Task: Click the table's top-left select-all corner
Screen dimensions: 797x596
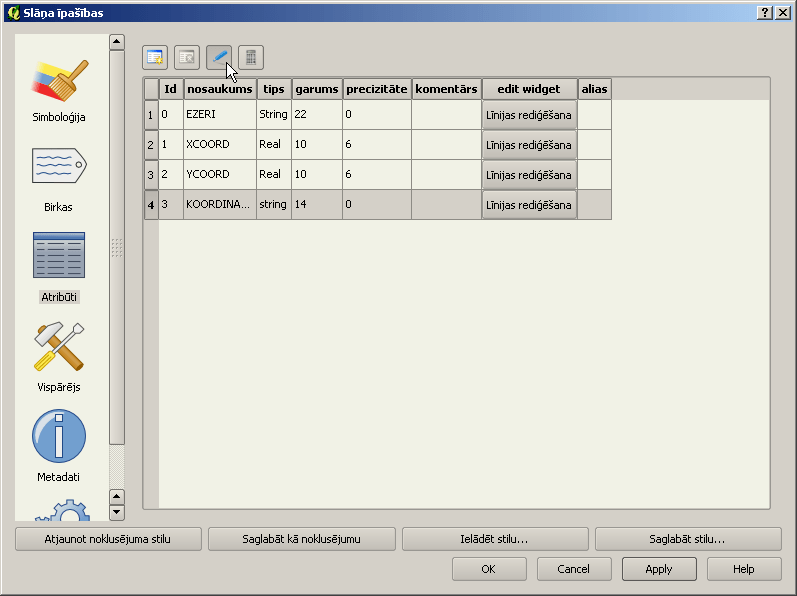Action: [151, 89]
